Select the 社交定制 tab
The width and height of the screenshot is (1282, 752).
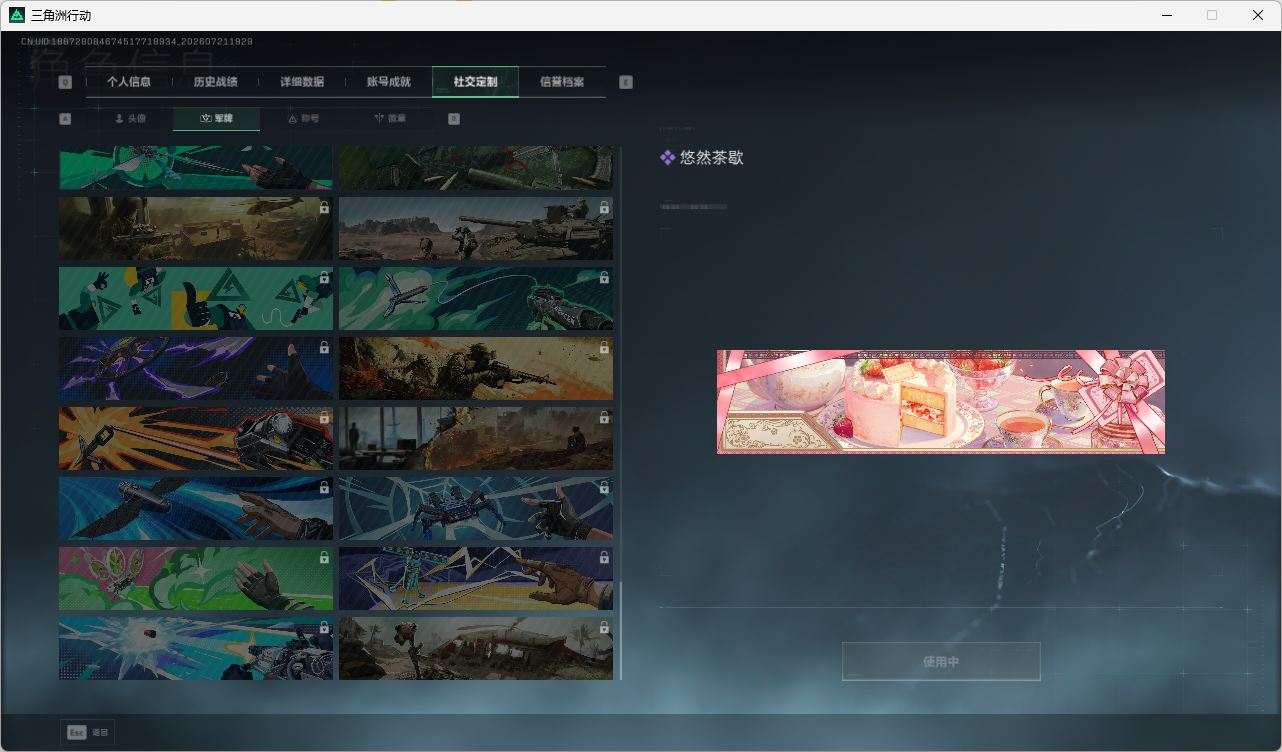475,82
